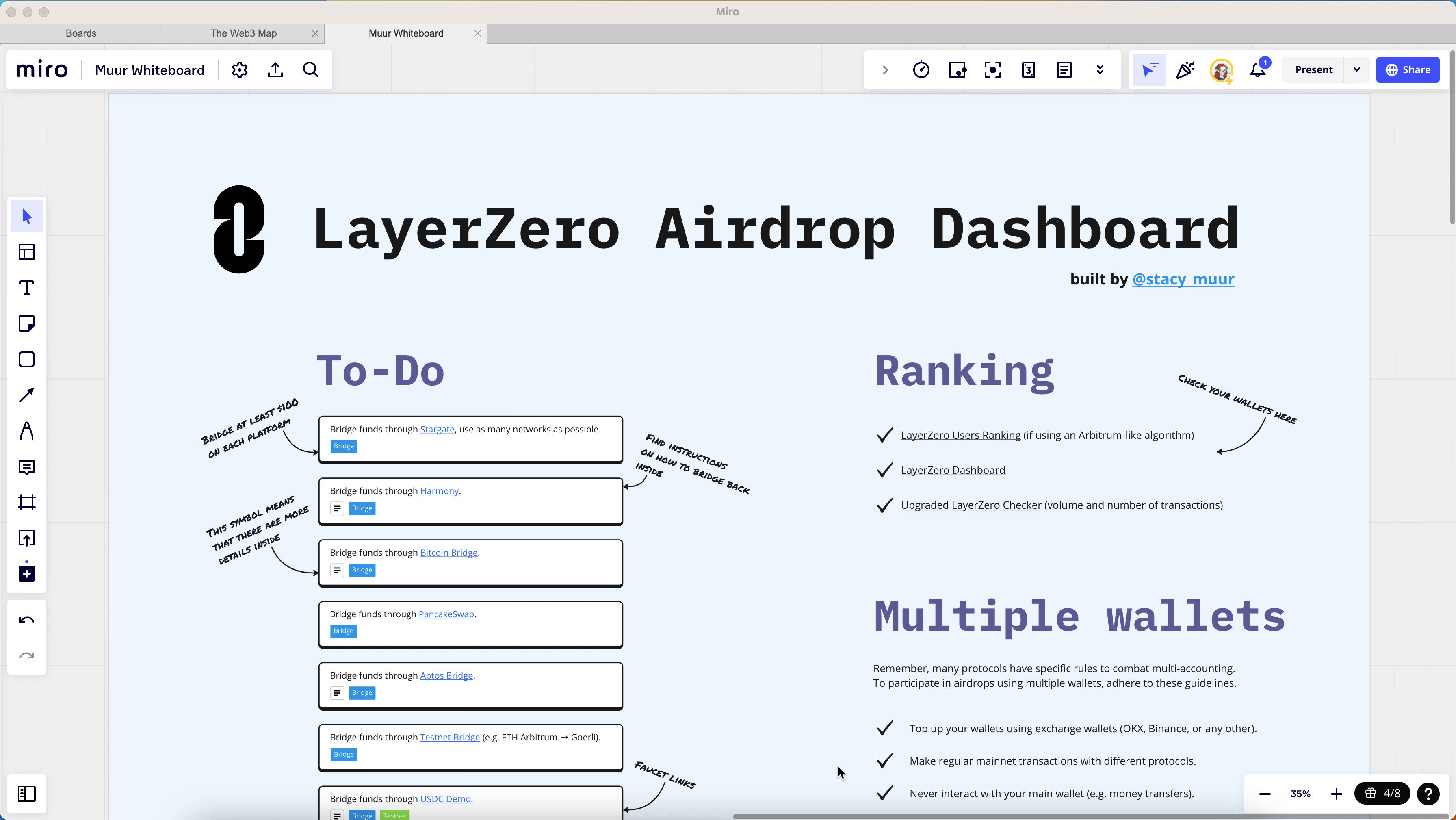Switch to The Web3 Map tab
The height and width of the screenshot is (820, 1456).
(x=243, y=33)
